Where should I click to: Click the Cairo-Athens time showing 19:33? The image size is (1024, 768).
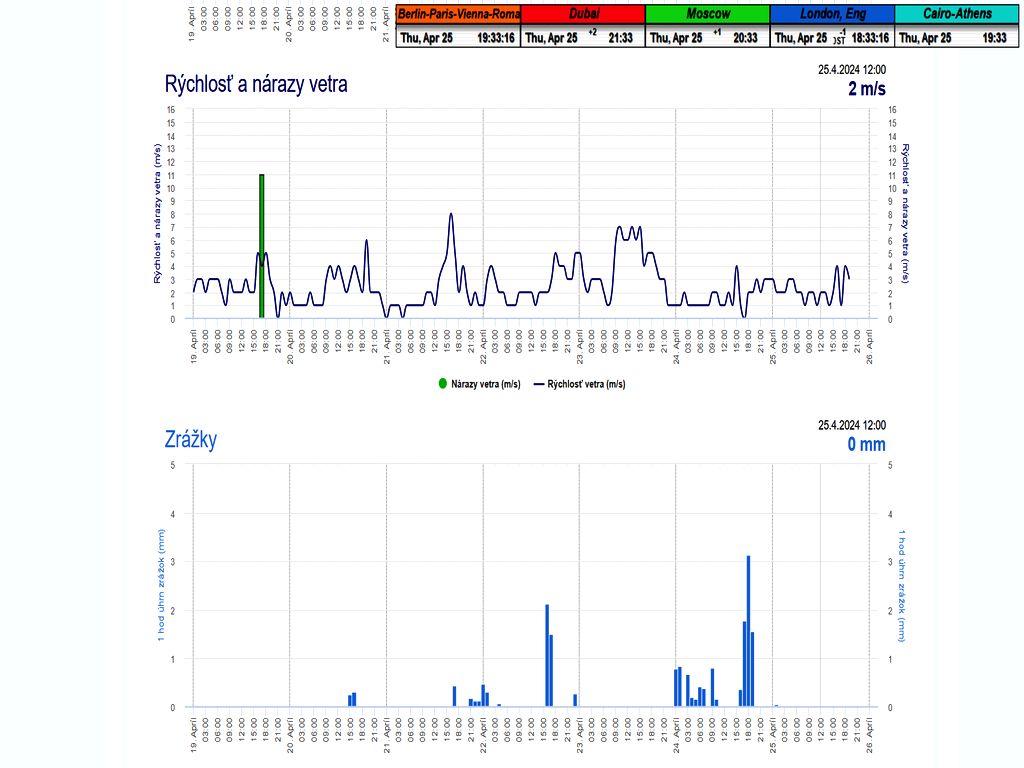(x=994, y=38)
